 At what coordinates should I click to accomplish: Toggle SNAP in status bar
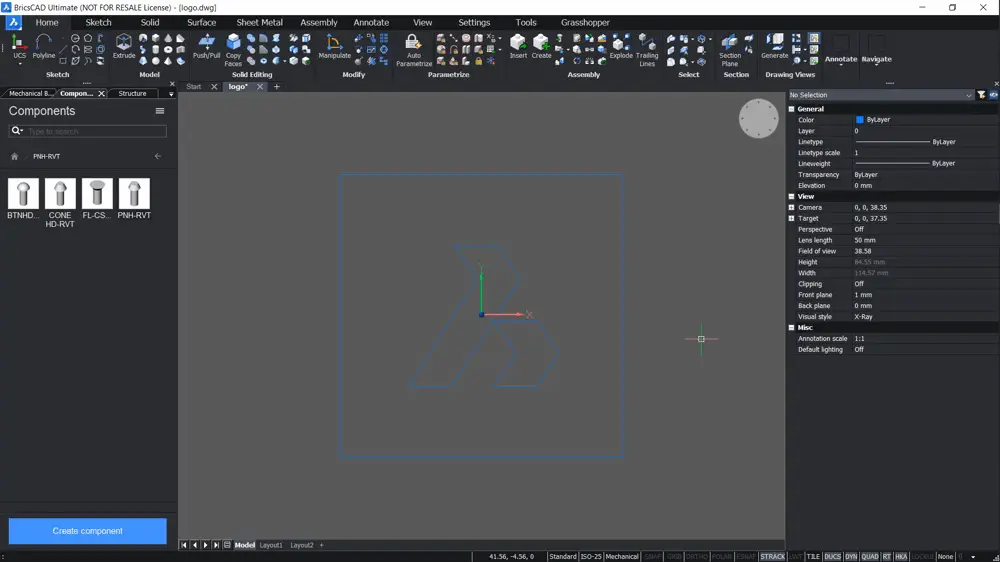[652, 557]
